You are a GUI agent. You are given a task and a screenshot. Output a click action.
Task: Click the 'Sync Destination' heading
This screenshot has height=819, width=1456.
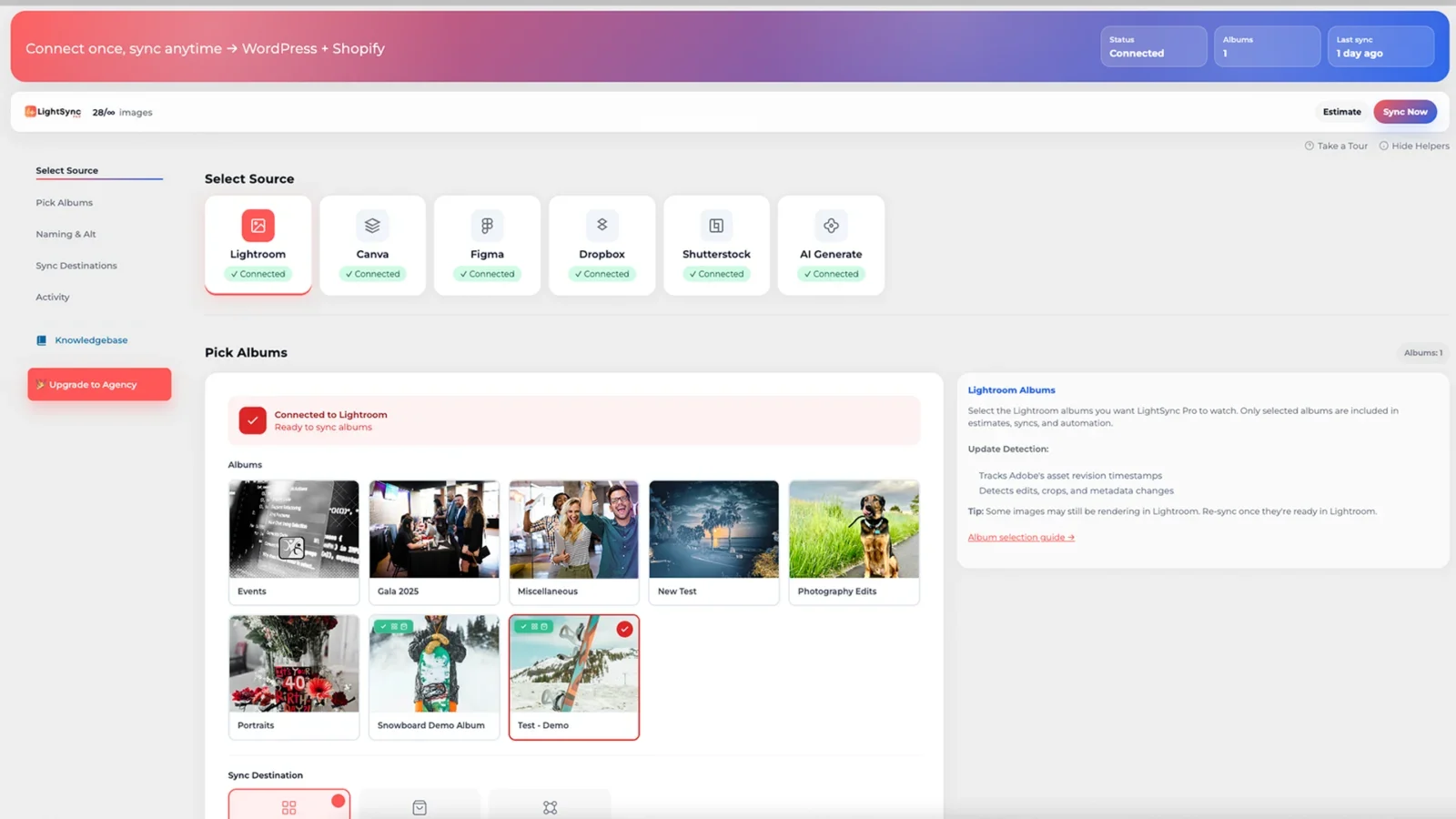265,775
